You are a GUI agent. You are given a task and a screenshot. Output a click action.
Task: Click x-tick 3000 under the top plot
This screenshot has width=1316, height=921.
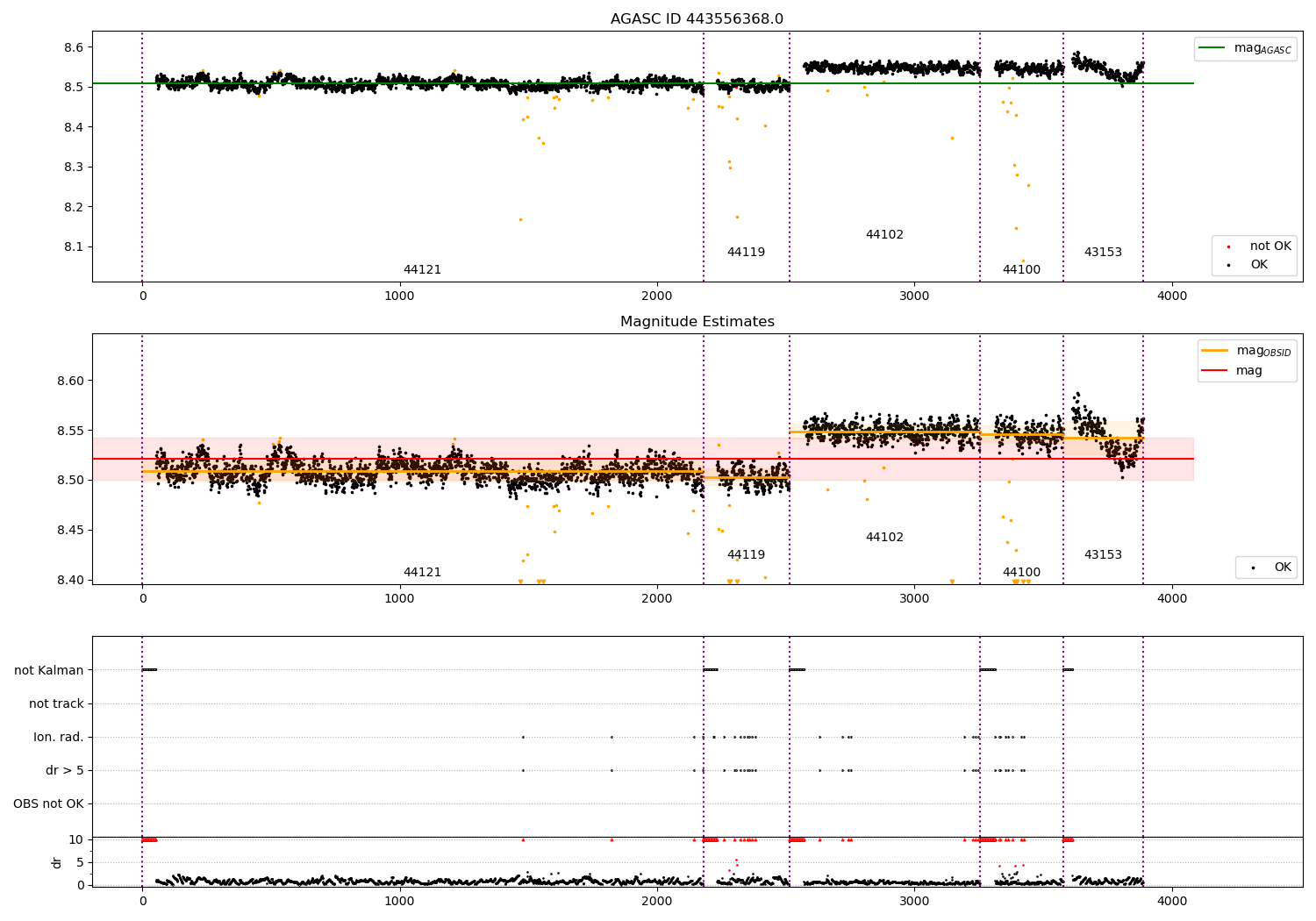point(914,296)
